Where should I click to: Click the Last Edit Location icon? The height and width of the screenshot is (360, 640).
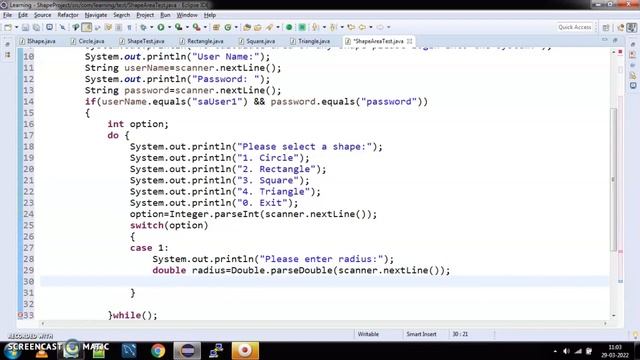click(x=351, y=27)
